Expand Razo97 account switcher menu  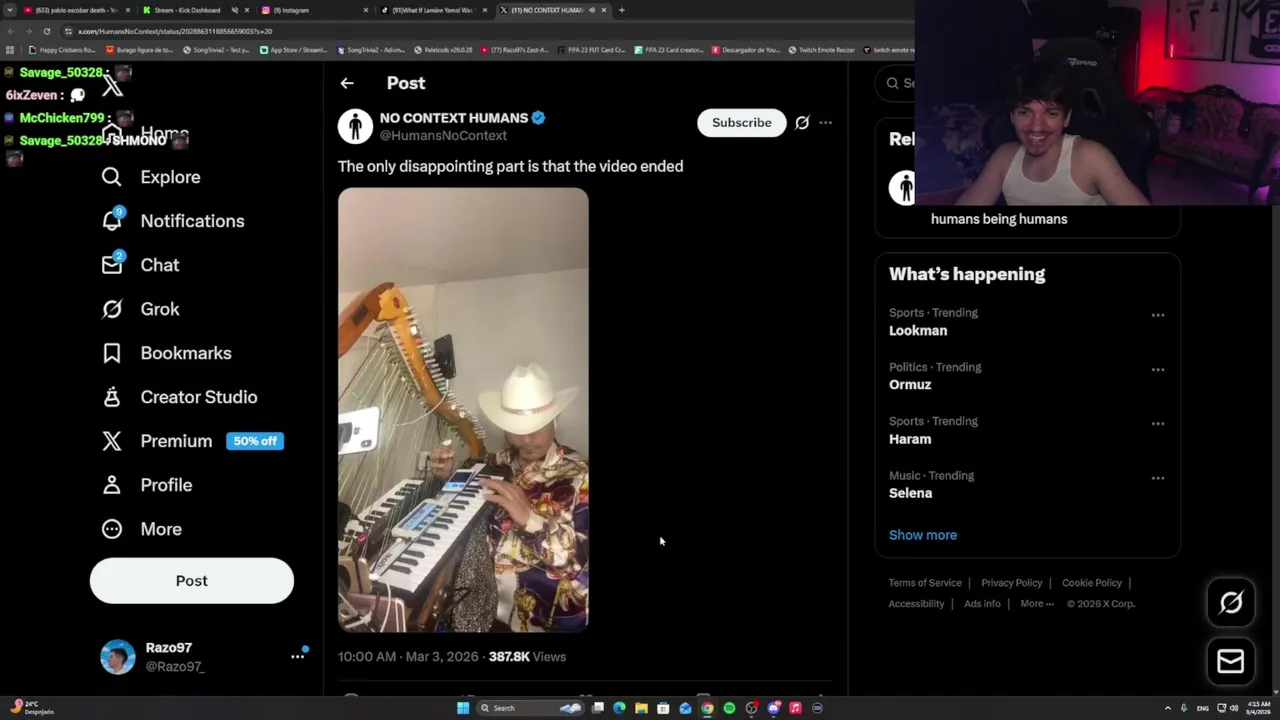pyautogui.click(x=297, y=657)
